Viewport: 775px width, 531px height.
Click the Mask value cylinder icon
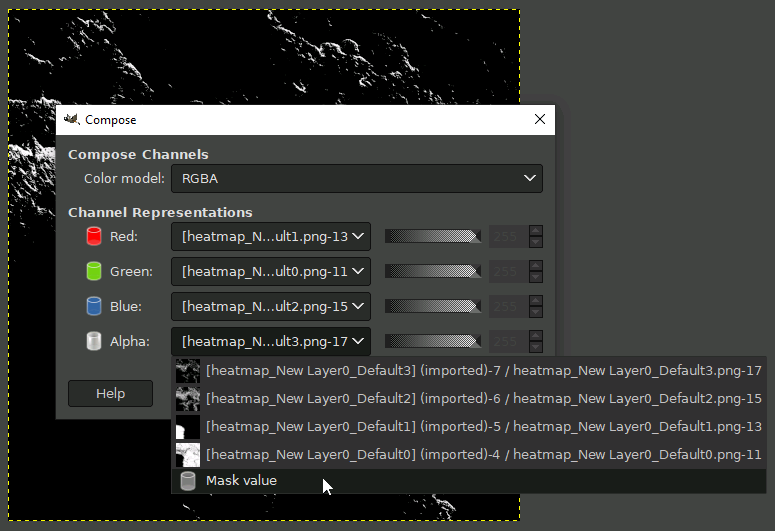click(x=188, y=481)
